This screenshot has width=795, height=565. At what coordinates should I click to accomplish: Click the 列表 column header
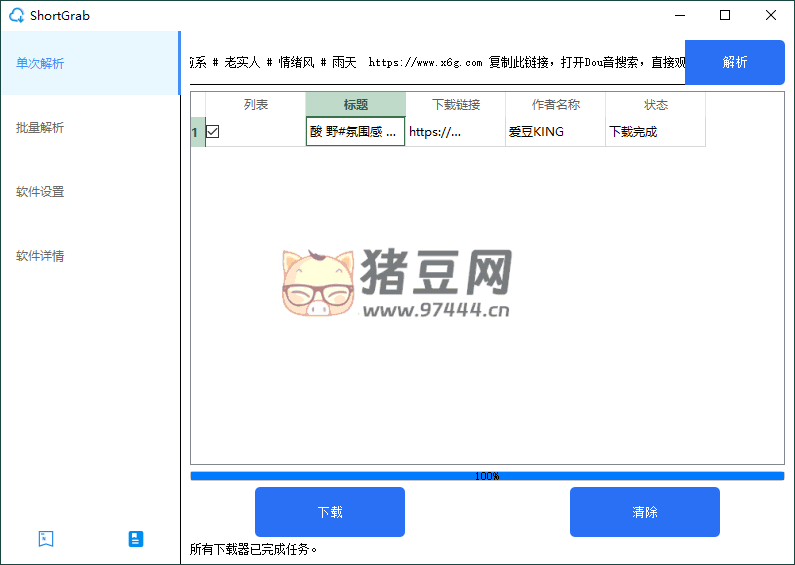(256, 104)
